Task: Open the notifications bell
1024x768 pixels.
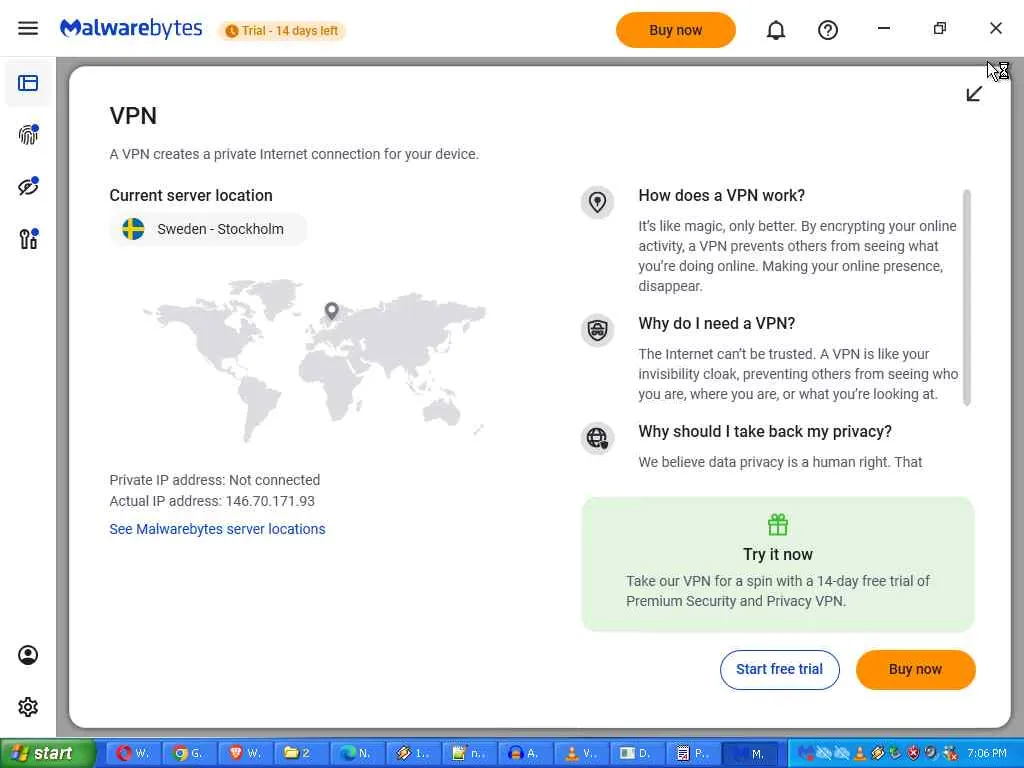Action: tap(776, 30)
